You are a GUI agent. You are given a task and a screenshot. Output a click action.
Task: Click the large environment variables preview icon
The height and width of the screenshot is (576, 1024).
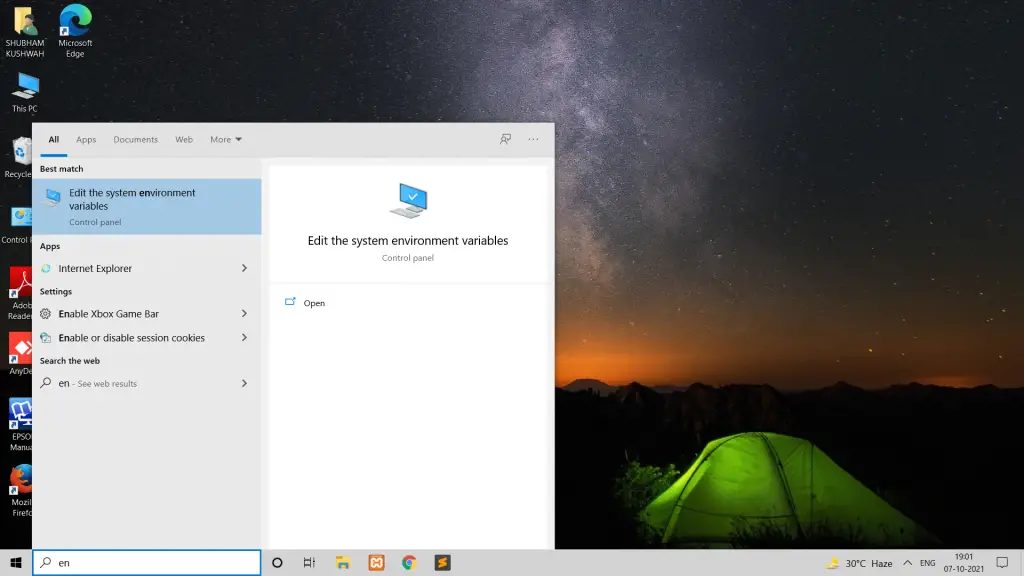pos(408,201)
